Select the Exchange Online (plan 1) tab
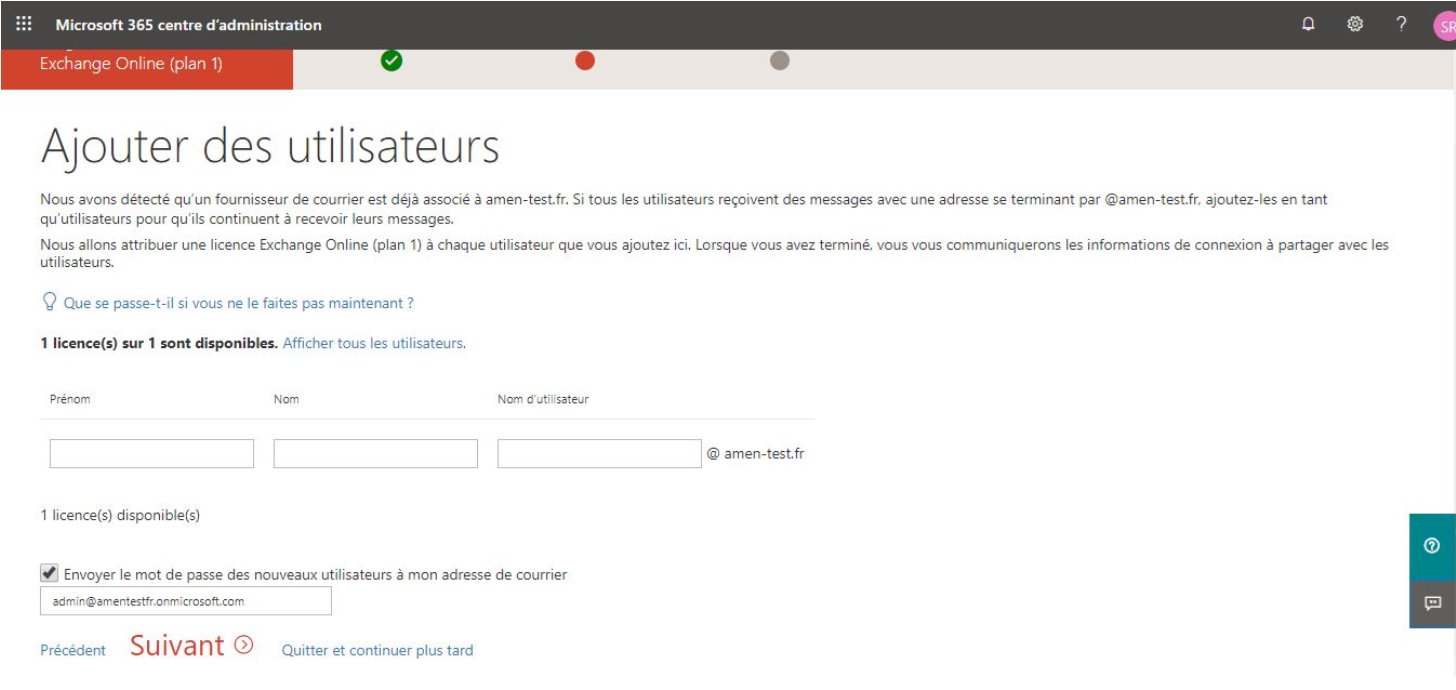1456x690 pixels. point(147,68)
